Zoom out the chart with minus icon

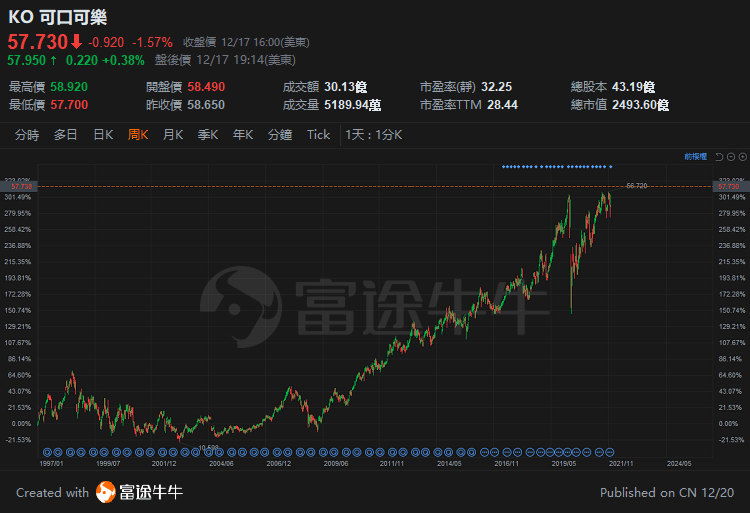(731, 157)
